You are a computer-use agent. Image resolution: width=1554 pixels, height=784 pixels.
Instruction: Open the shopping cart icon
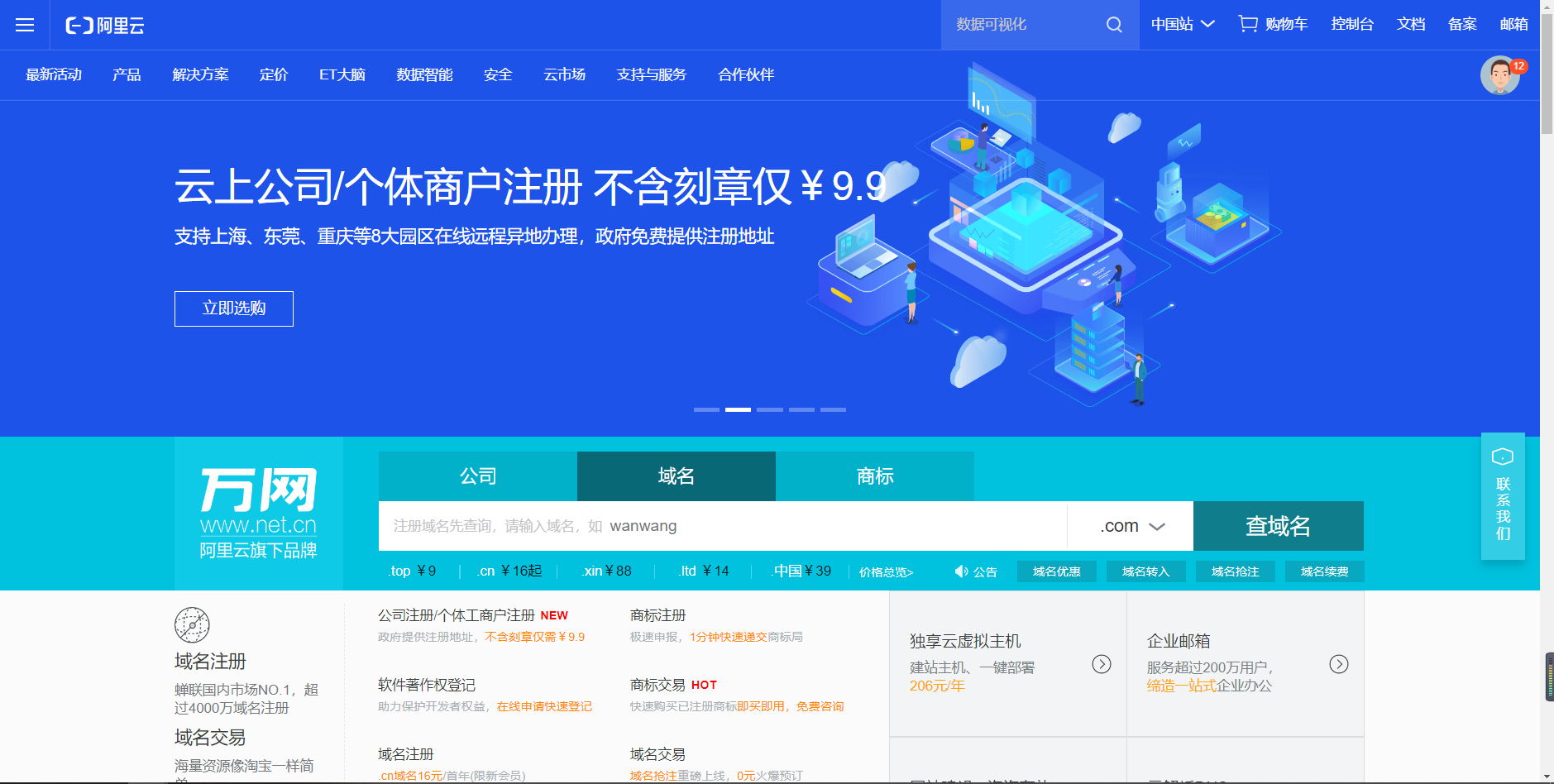(1247, 24)
